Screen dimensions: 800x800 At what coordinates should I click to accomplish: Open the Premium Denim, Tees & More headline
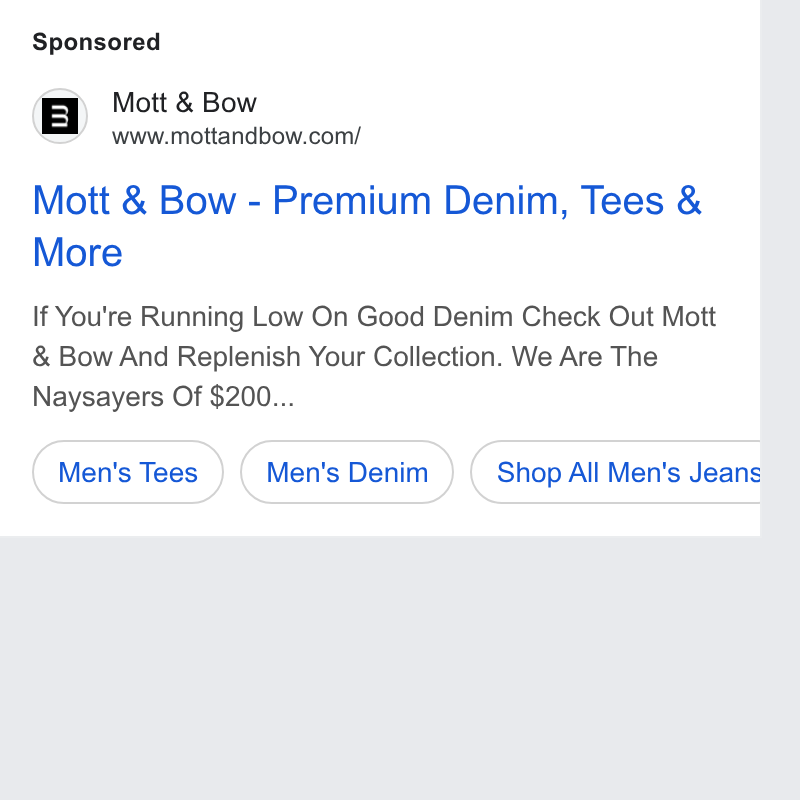367,226
